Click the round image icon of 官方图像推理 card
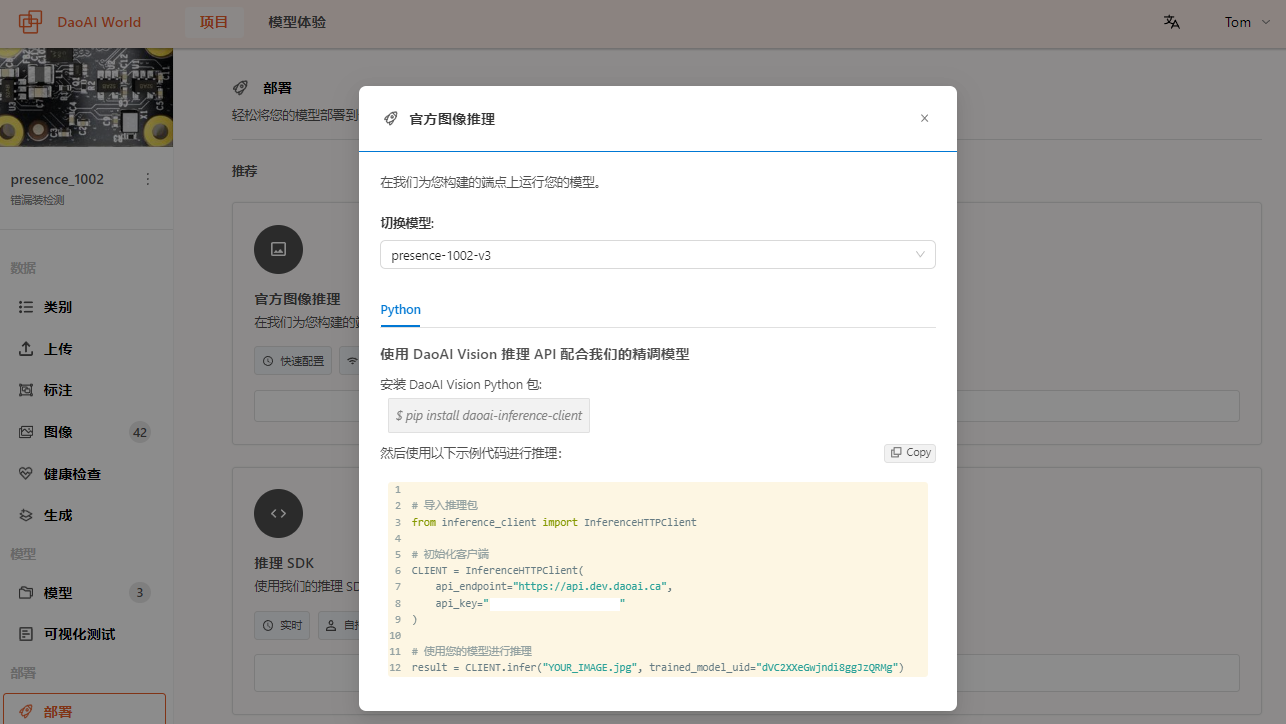Viewport: 1286px width, 724px height. [279, 249]
